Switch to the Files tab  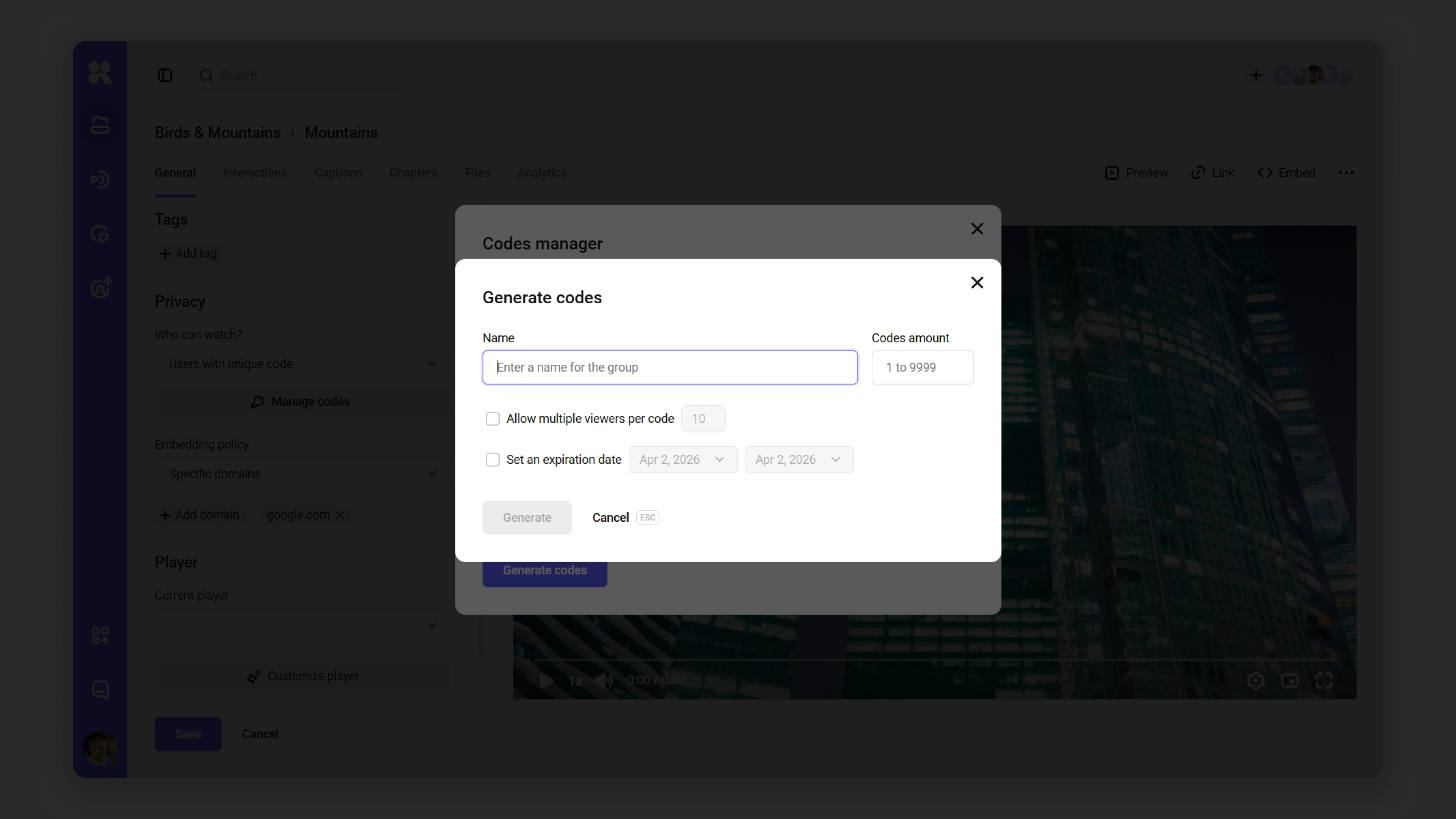pyautogui.click(x=478, y=173)
